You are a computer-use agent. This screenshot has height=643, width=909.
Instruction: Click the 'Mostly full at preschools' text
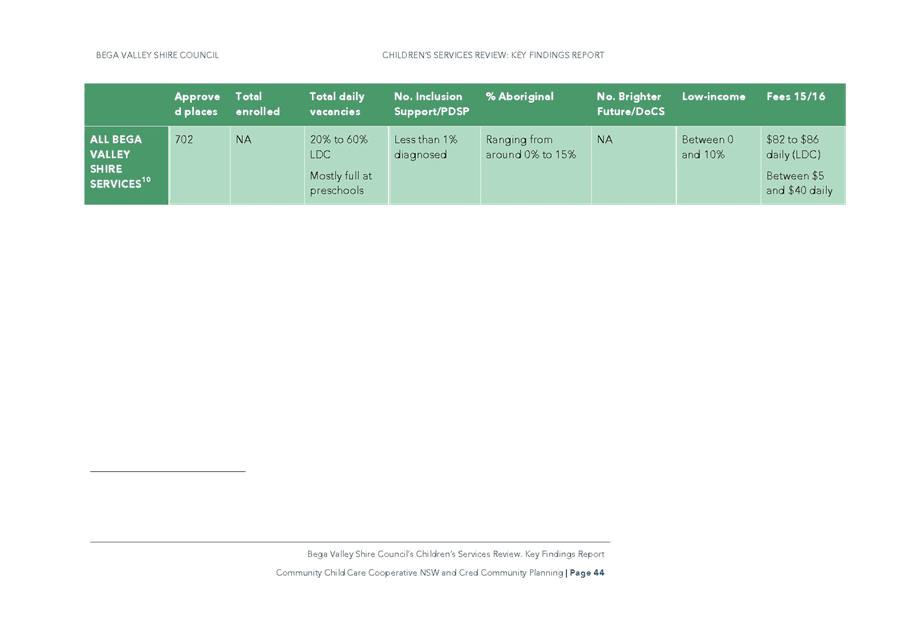tap(341, 183)
